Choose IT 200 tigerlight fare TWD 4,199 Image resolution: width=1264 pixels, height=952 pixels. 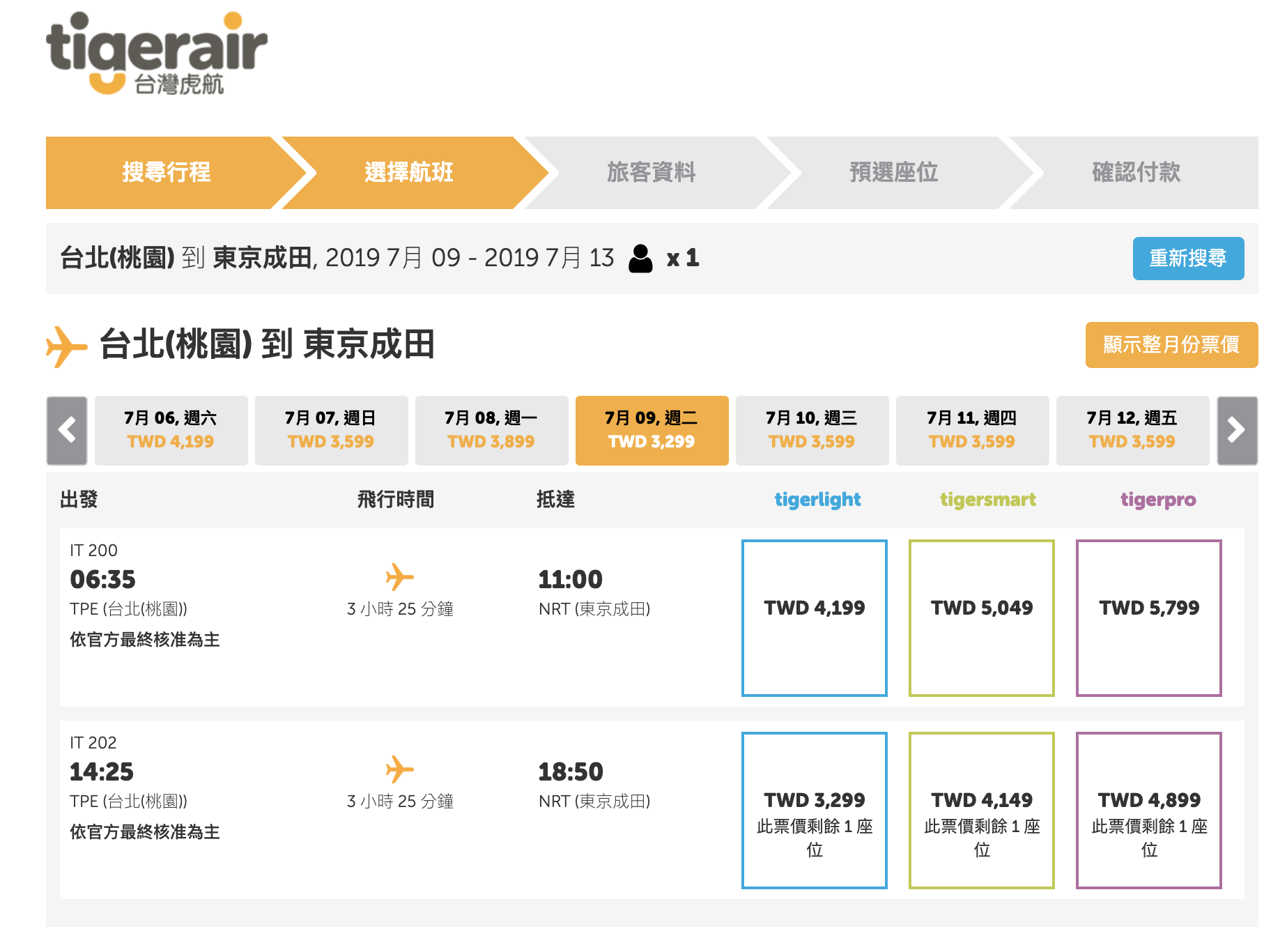[815, 618]
